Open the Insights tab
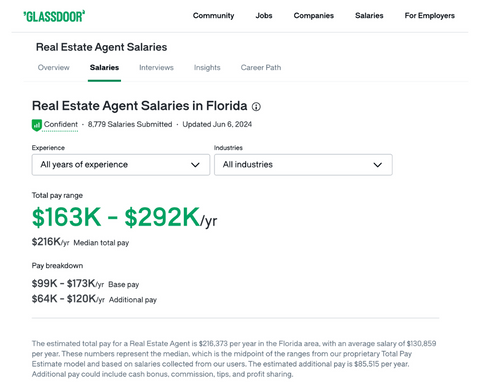Viewport: 480px width, 384px height. pyautogui.click(x=207, y=67)
